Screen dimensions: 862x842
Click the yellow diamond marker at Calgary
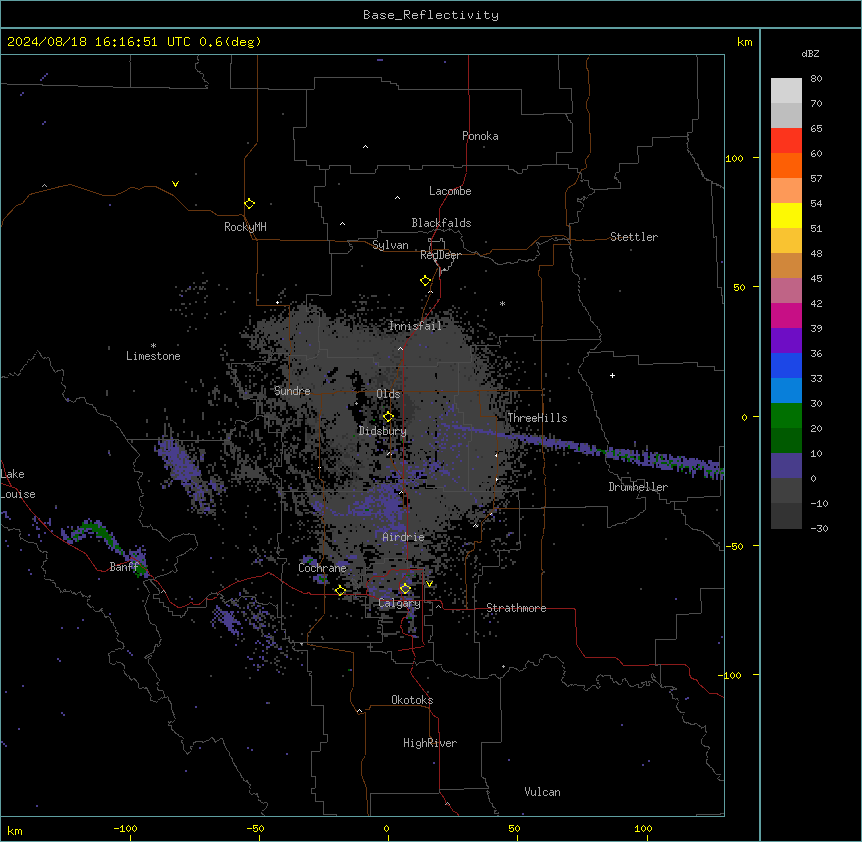pos(405,589)
